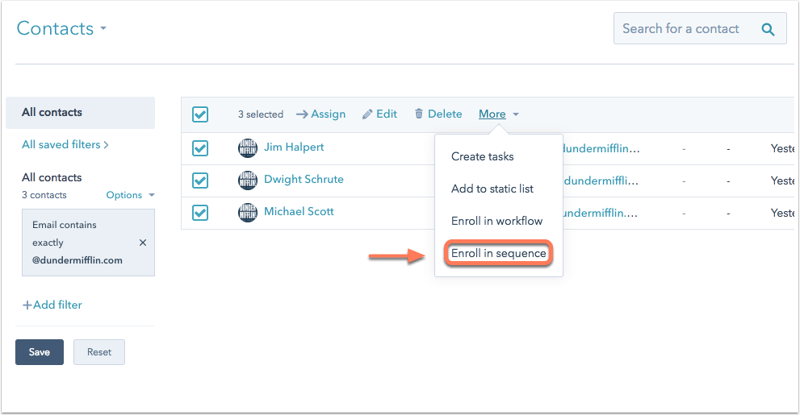Uncheck Dwight Schrute's checkbox

coord(200,180)
